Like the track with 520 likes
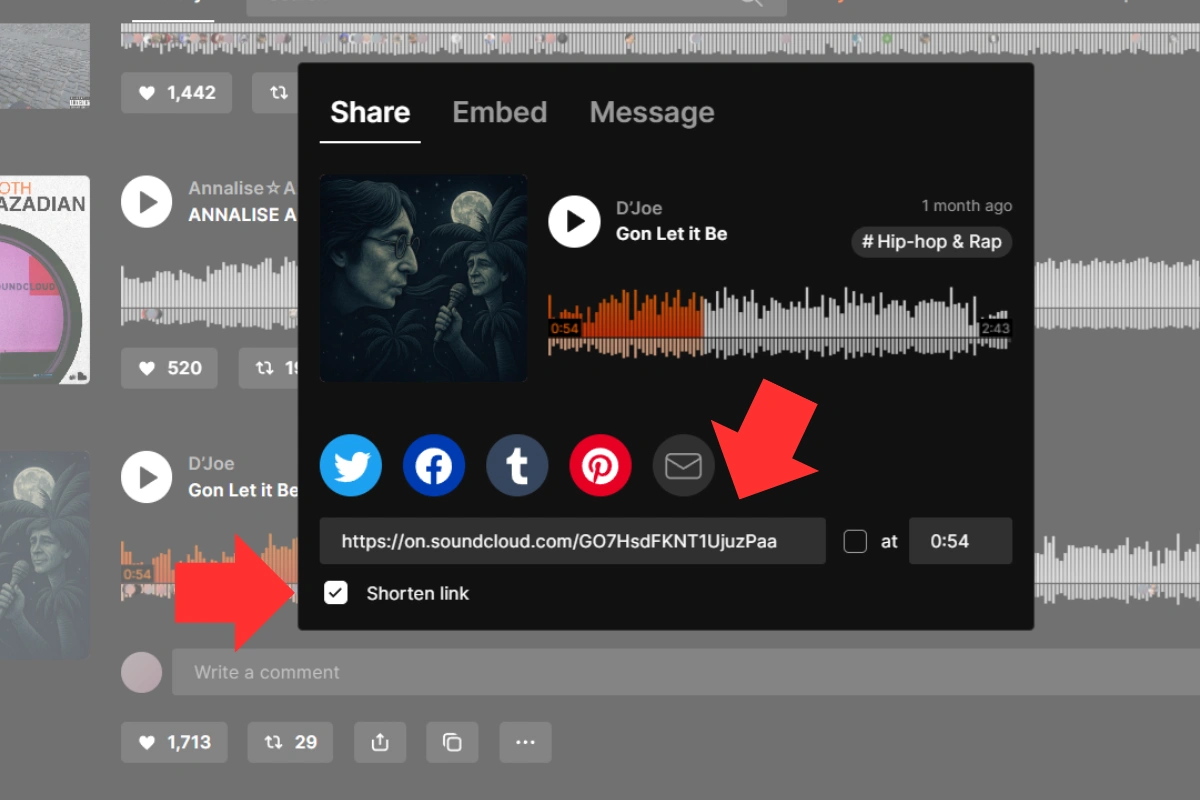The image size is (1200, 800). (170, 368)
